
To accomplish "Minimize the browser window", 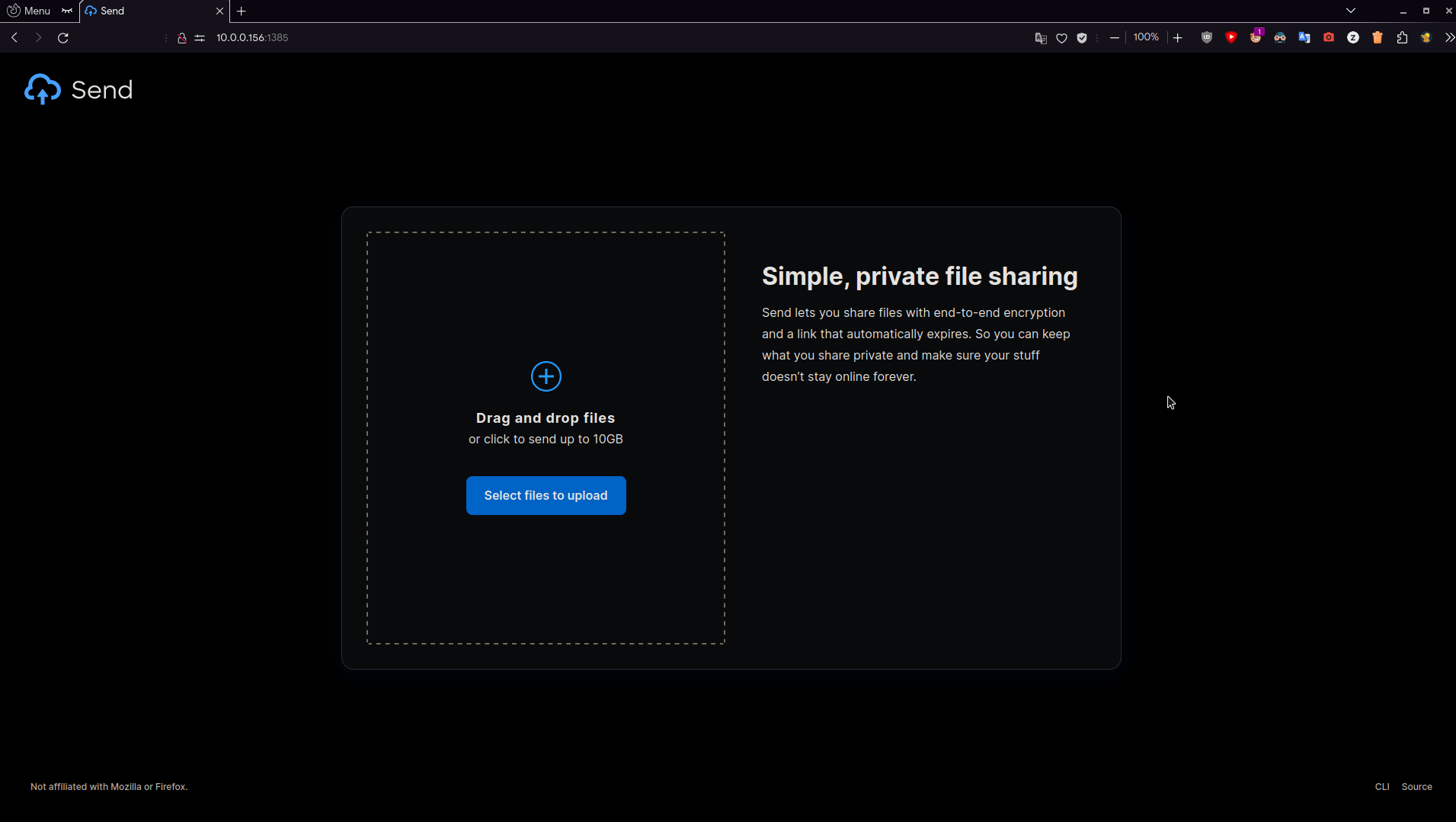I will click(1403, 11).
